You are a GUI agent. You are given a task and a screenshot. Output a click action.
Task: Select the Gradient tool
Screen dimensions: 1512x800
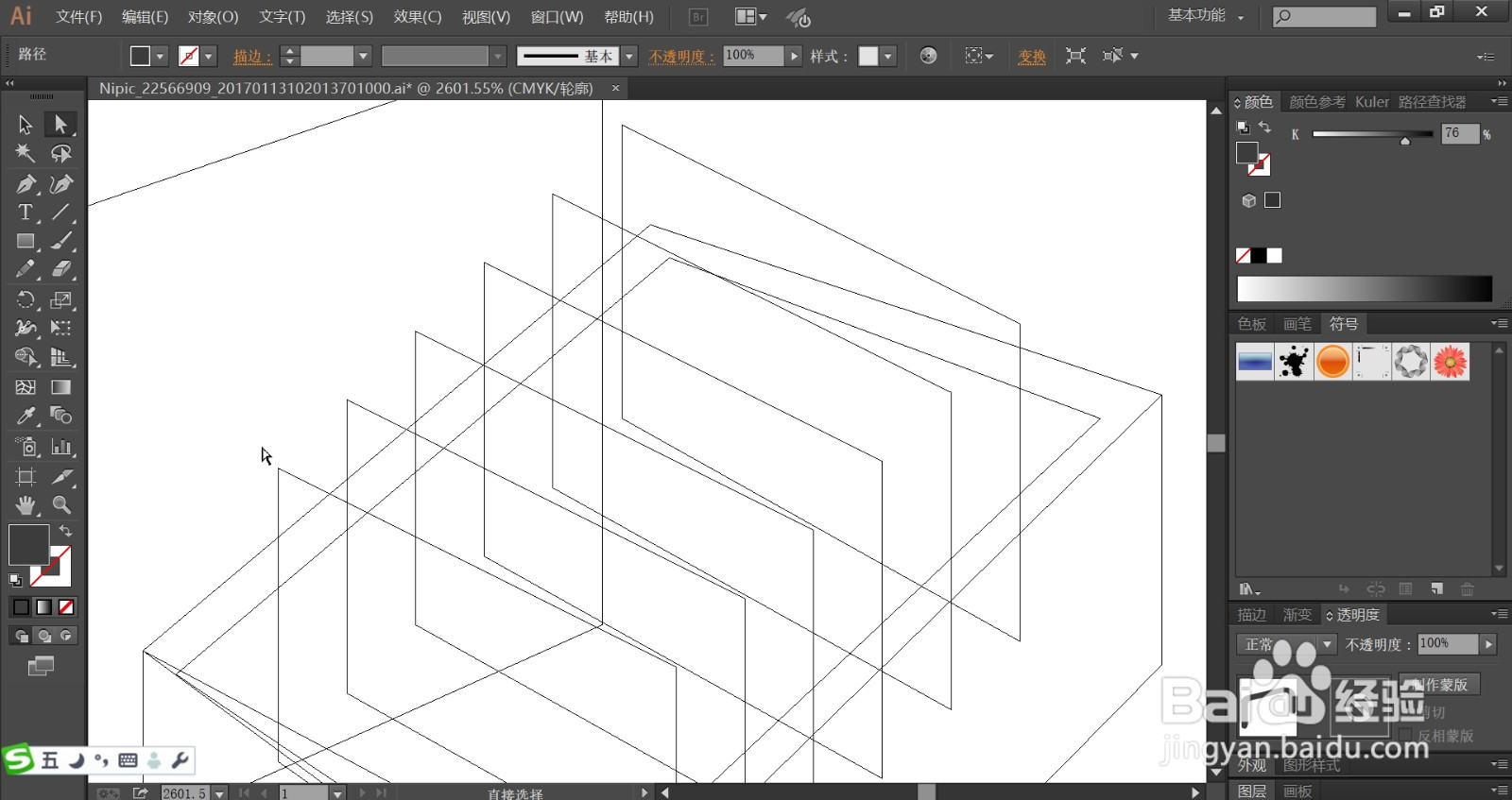pos(60,387)
